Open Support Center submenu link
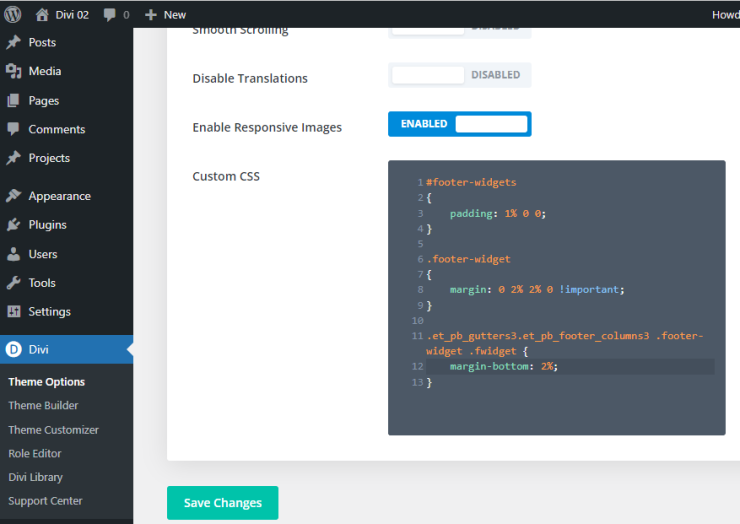The height and width of the screenshot is (524, 740). (45, 501)
